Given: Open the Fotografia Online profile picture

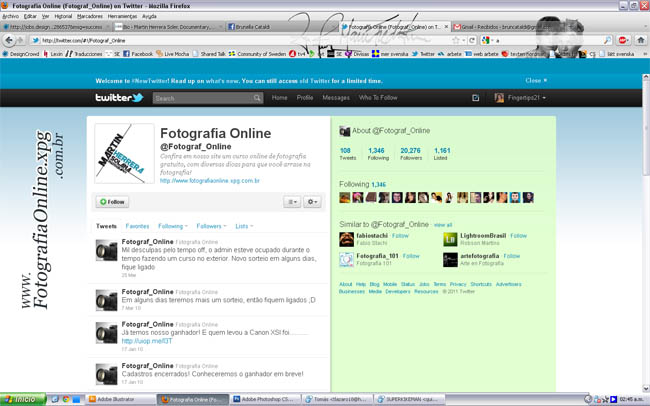Looking at the screenshot, I should [124, 153].
